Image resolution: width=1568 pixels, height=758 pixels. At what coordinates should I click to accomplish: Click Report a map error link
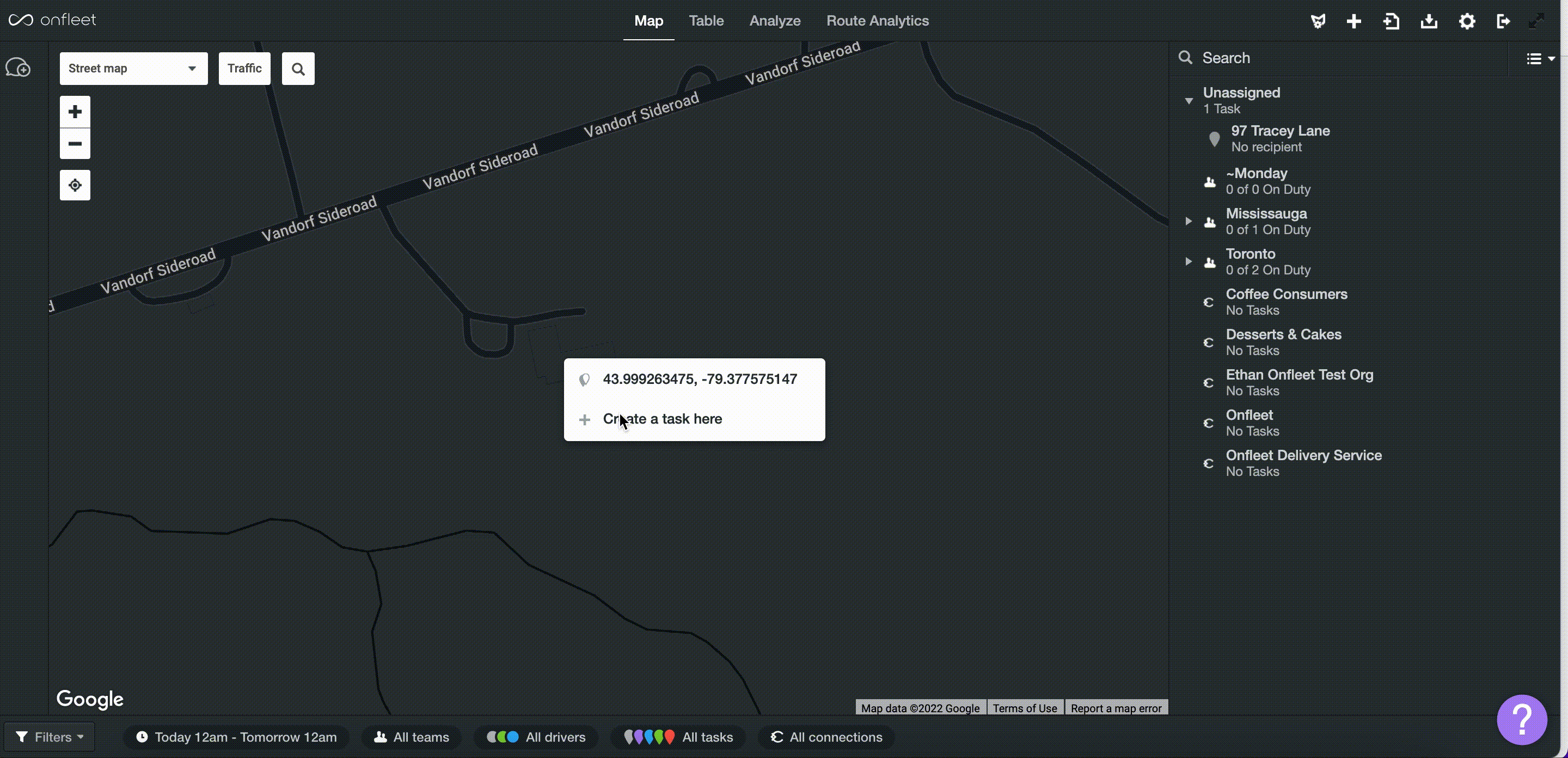pos(1116,708)
